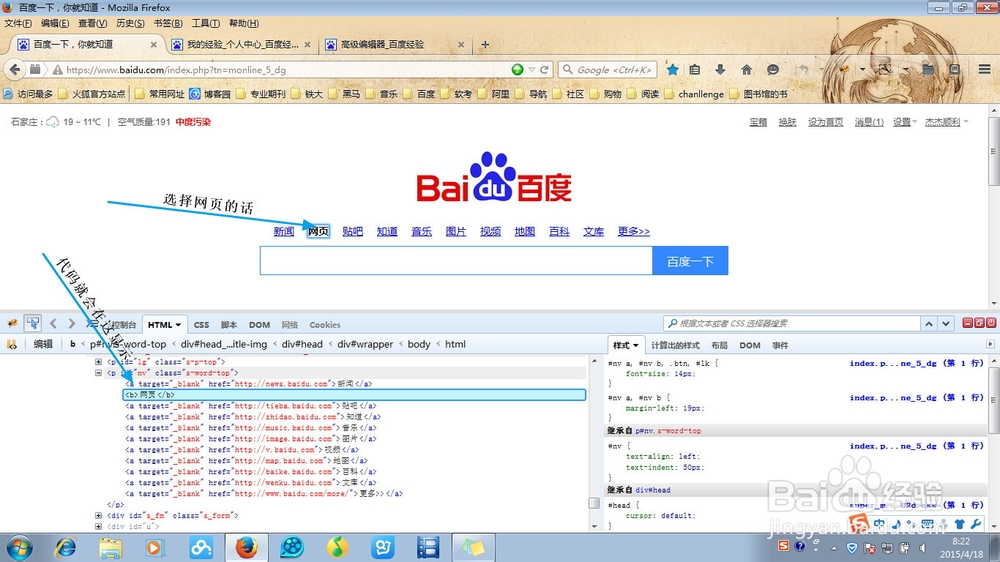Switch to the Firebug CSS tab
Image resolution: width=1000 pixels, height=562 pixels.
pos(202,325)
